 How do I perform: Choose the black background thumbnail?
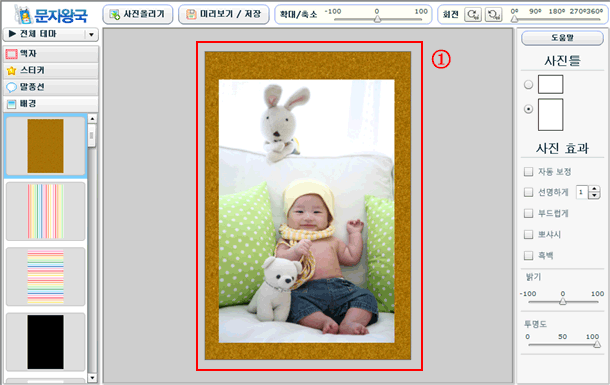tap(46, 342)
